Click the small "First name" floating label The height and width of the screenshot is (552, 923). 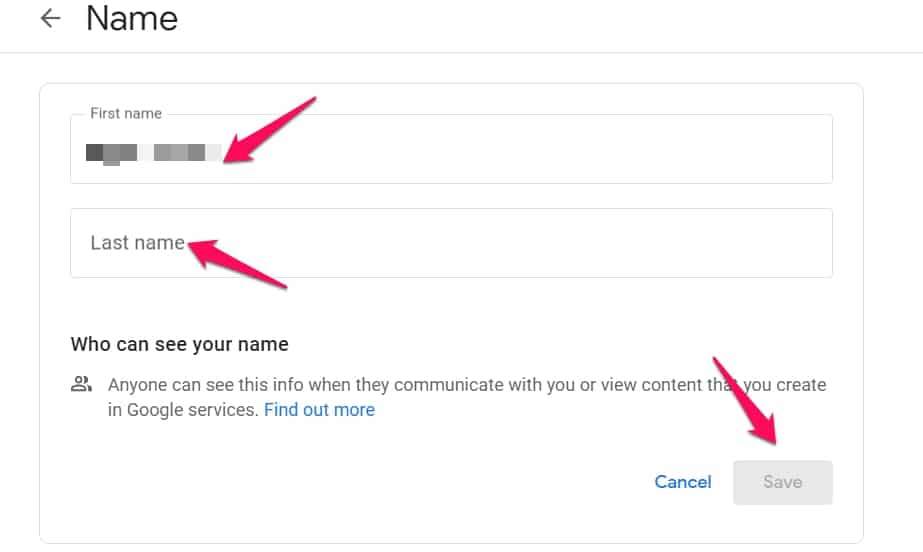126,113
